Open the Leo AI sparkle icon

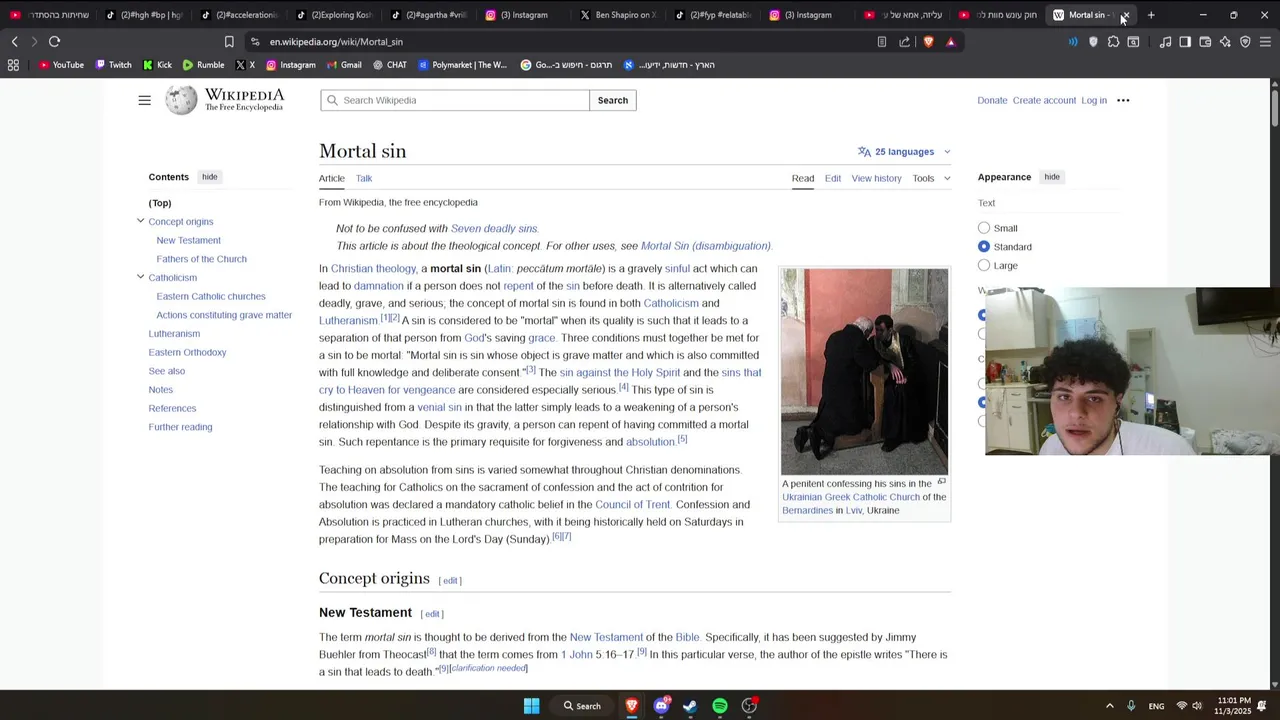pyautogui.click(x=1225, y=42)
